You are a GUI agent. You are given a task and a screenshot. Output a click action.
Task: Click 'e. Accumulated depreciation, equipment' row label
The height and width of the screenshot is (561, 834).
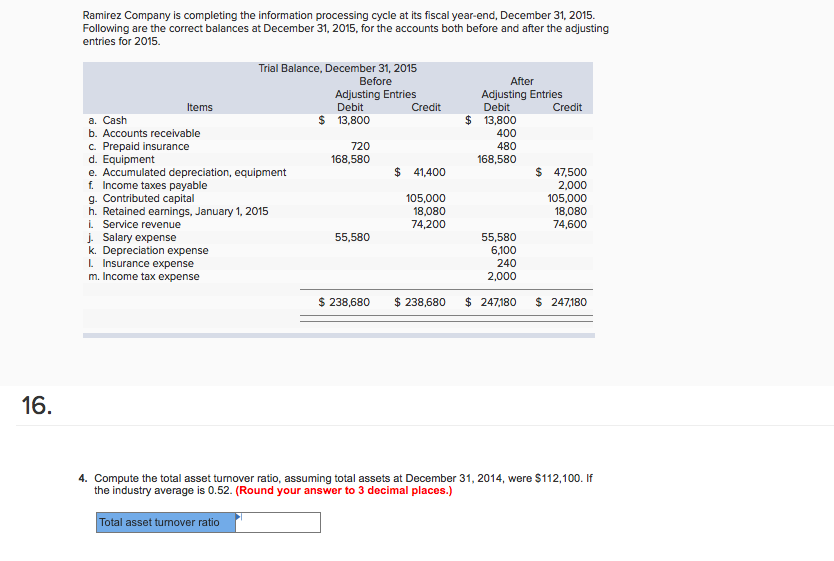point(187,172)
